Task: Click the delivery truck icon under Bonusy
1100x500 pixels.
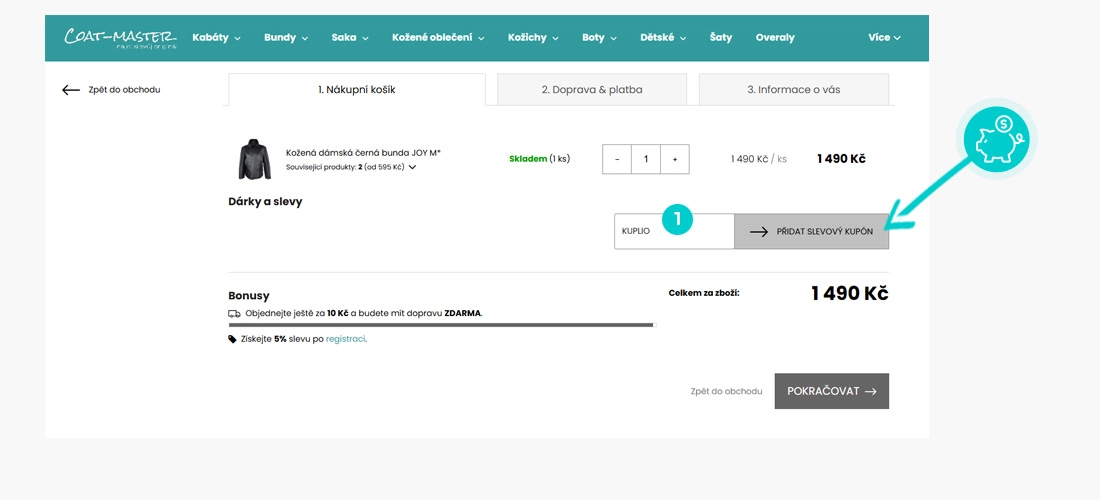Action: 234,313
